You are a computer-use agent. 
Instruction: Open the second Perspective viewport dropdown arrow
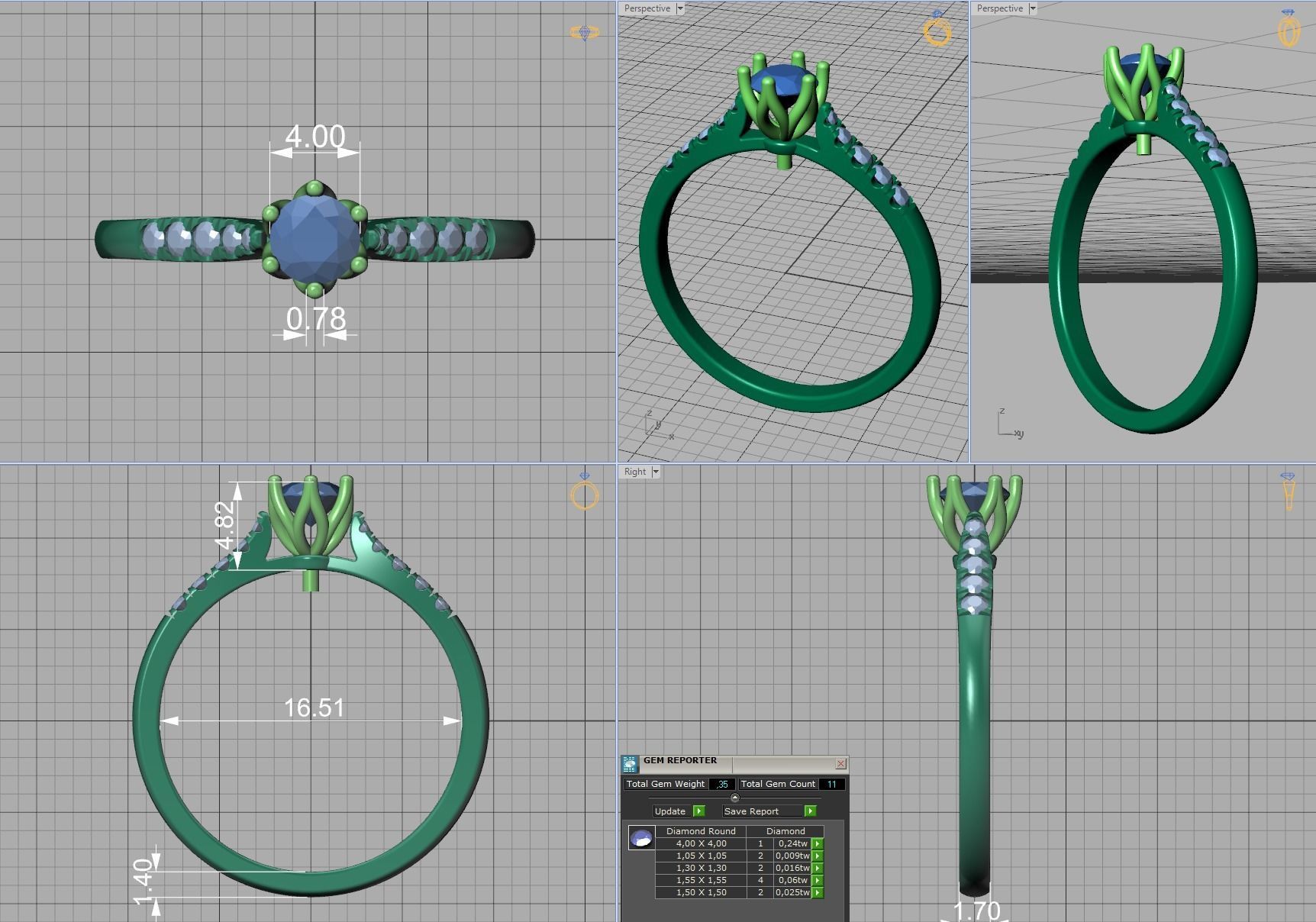click(1033, 8)
